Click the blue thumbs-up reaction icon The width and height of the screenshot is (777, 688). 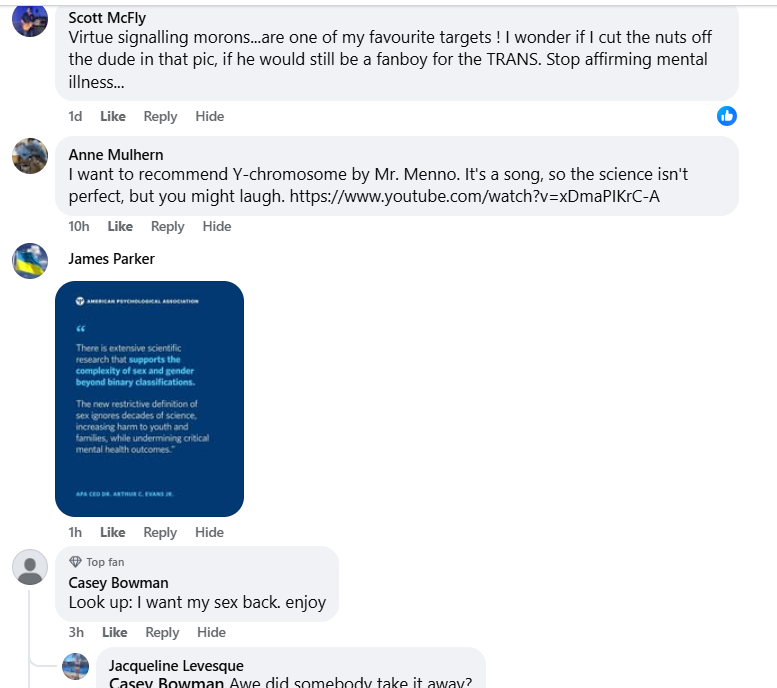727,116
